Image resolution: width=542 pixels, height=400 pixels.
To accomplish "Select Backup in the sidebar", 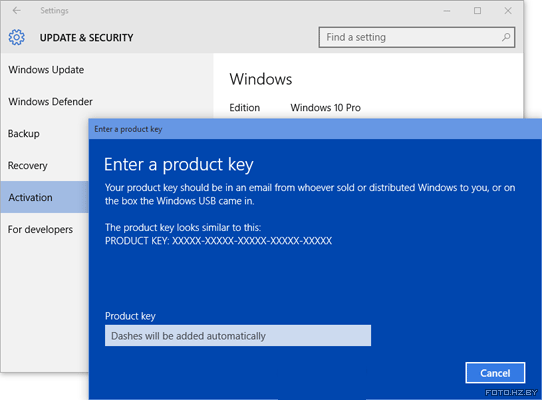I will (24, 134).
